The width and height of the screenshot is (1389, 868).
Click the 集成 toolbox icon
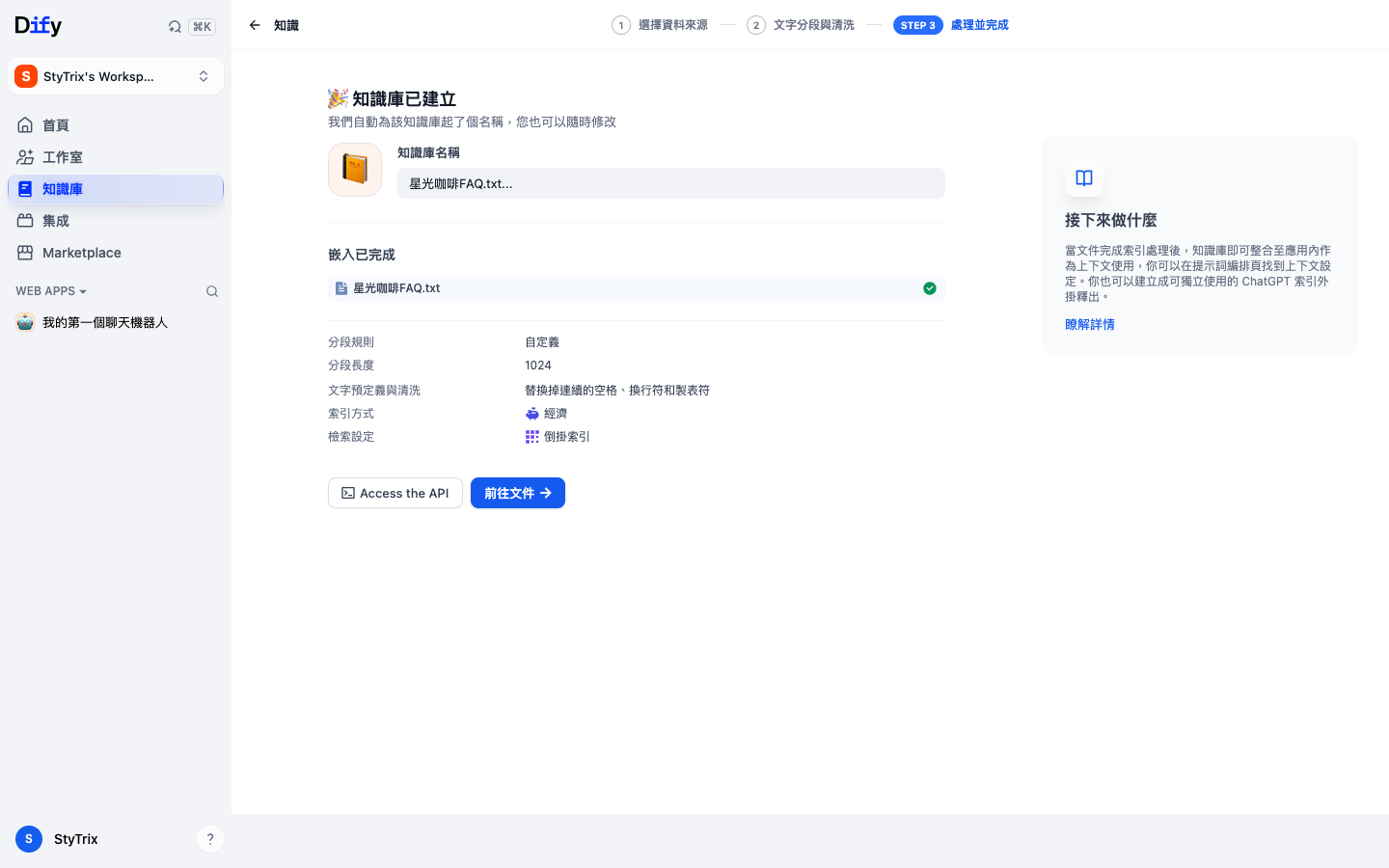click(25, 221)
